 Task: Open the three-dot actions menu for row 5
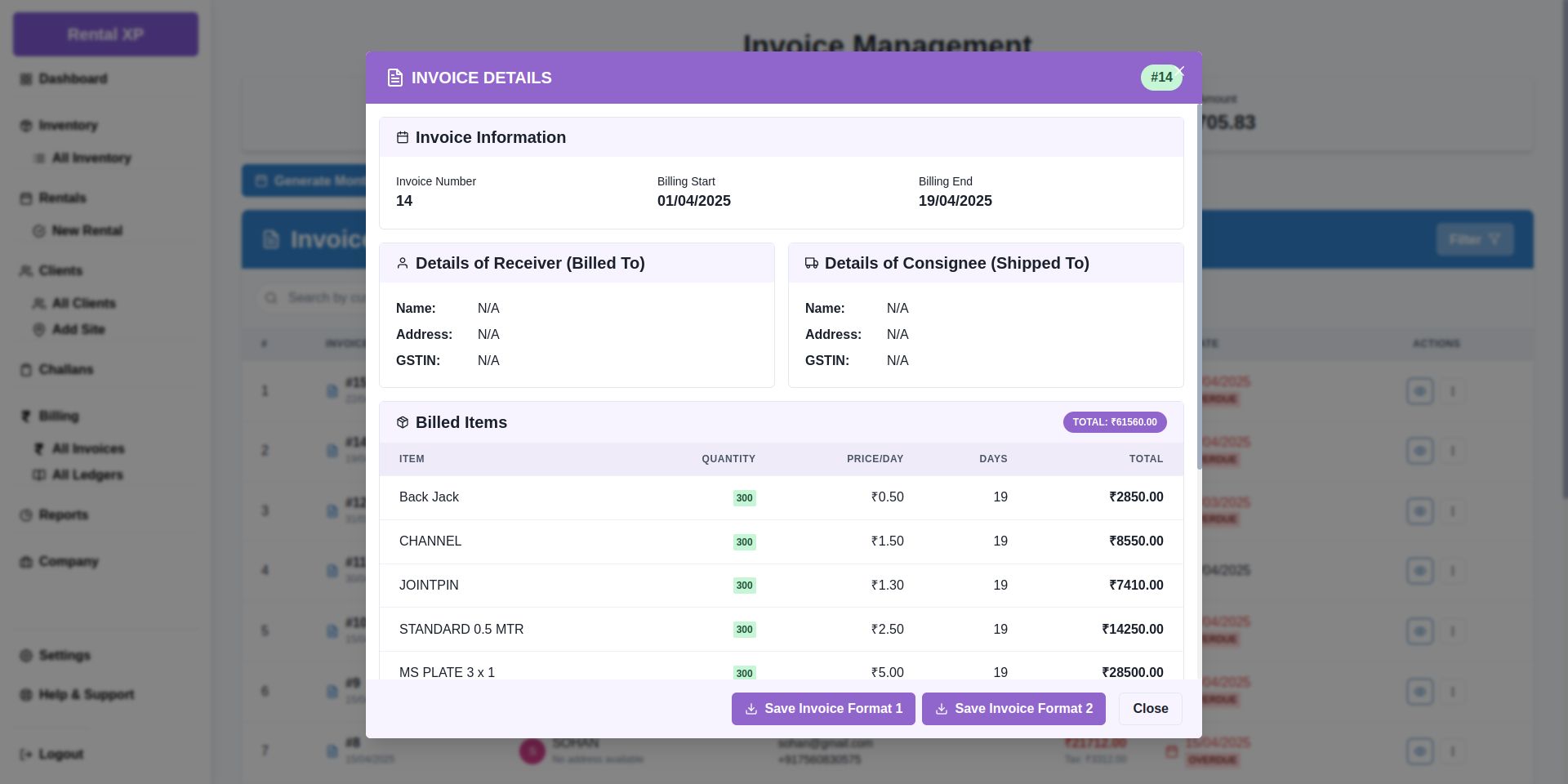(x=1452, y=631)
